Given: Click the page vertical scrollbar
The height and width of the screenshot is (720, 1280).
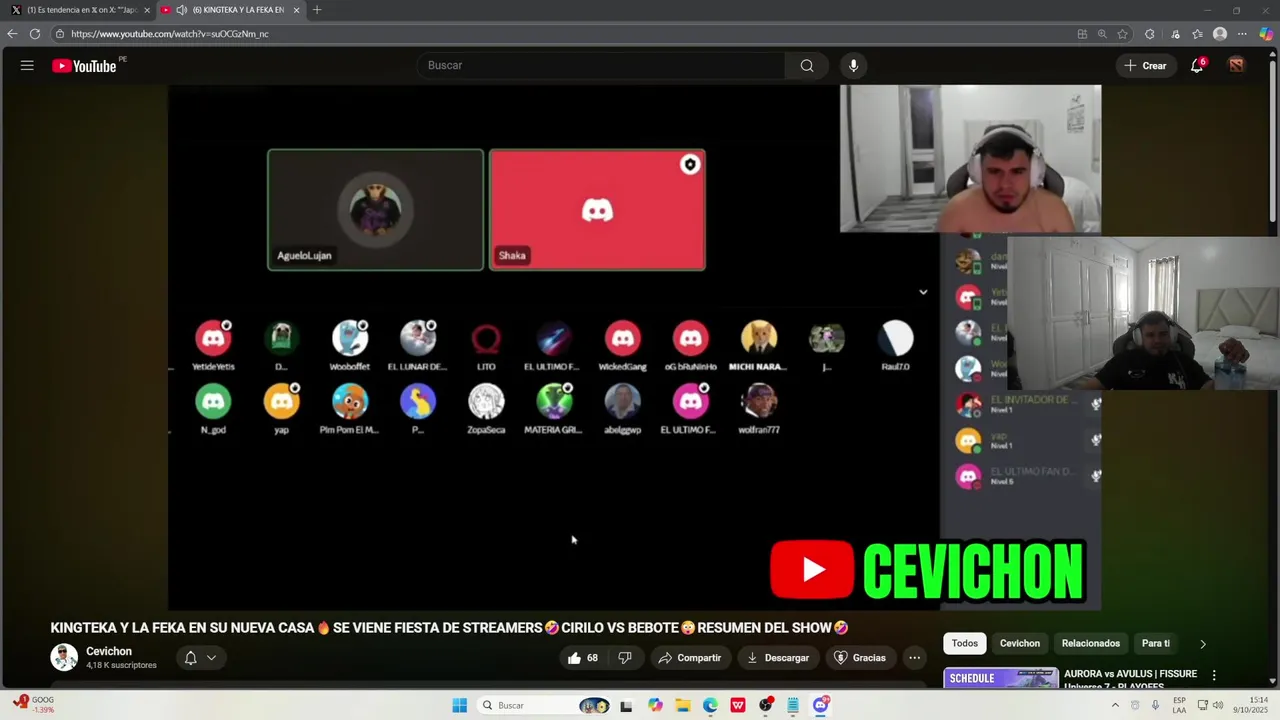Looking at the screenshot, I should (1273, 140).
